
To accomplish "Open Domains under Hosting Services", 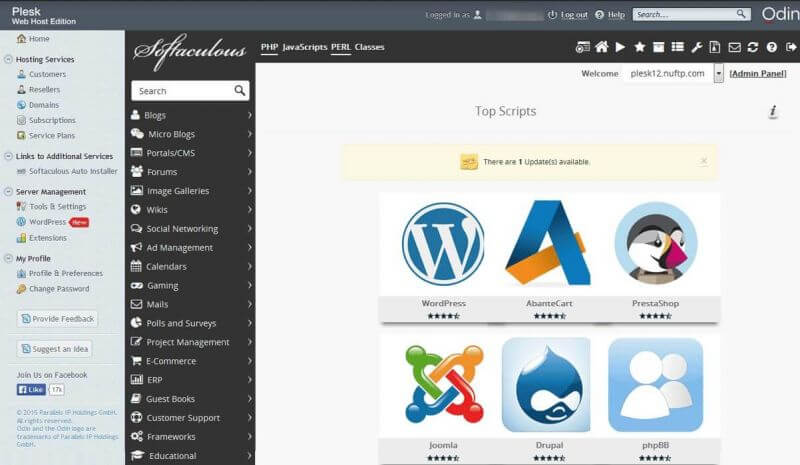I will pos(43,105).
